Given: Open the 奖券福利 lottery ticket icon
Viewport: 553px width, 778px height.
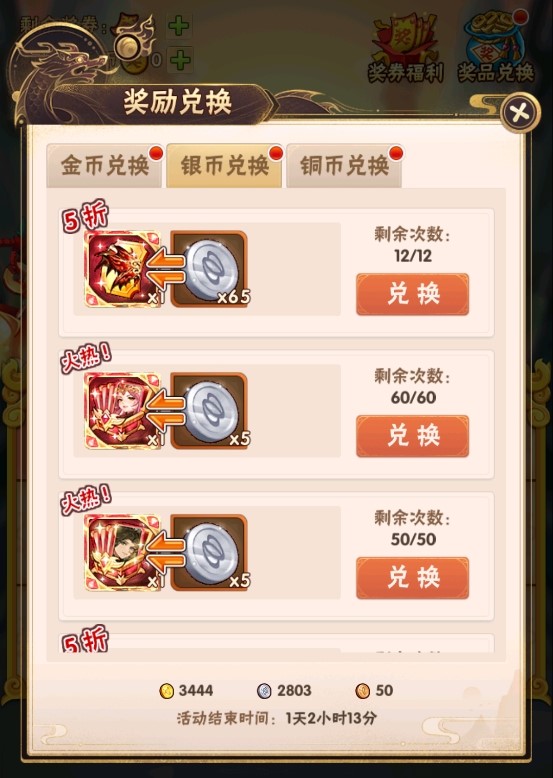Looking at the screenshot, I should (x=405, y=48).
